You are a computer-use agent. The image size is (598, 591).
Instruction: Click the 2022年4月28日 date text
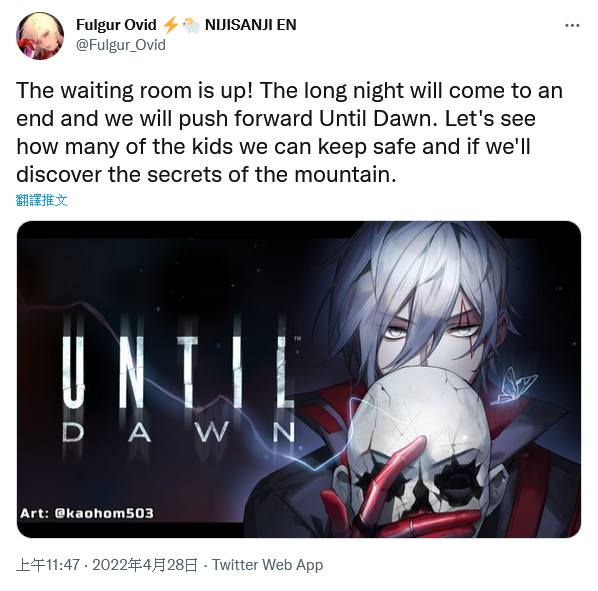point(145,565)
